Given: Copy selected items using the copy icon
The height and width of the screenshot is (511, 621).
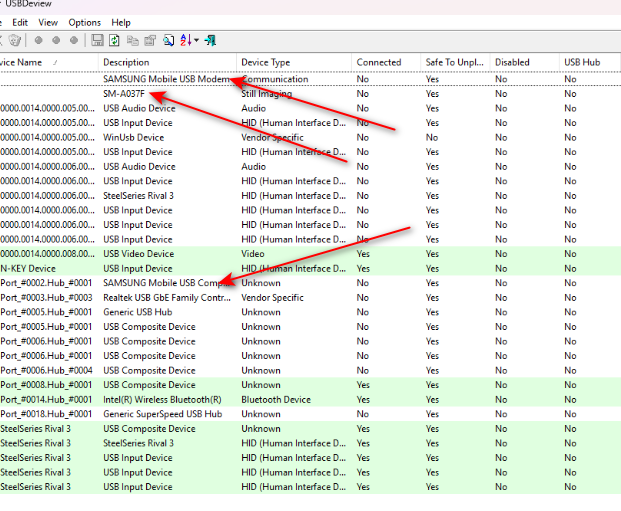Looking at the screenshot, I should 133,40.
